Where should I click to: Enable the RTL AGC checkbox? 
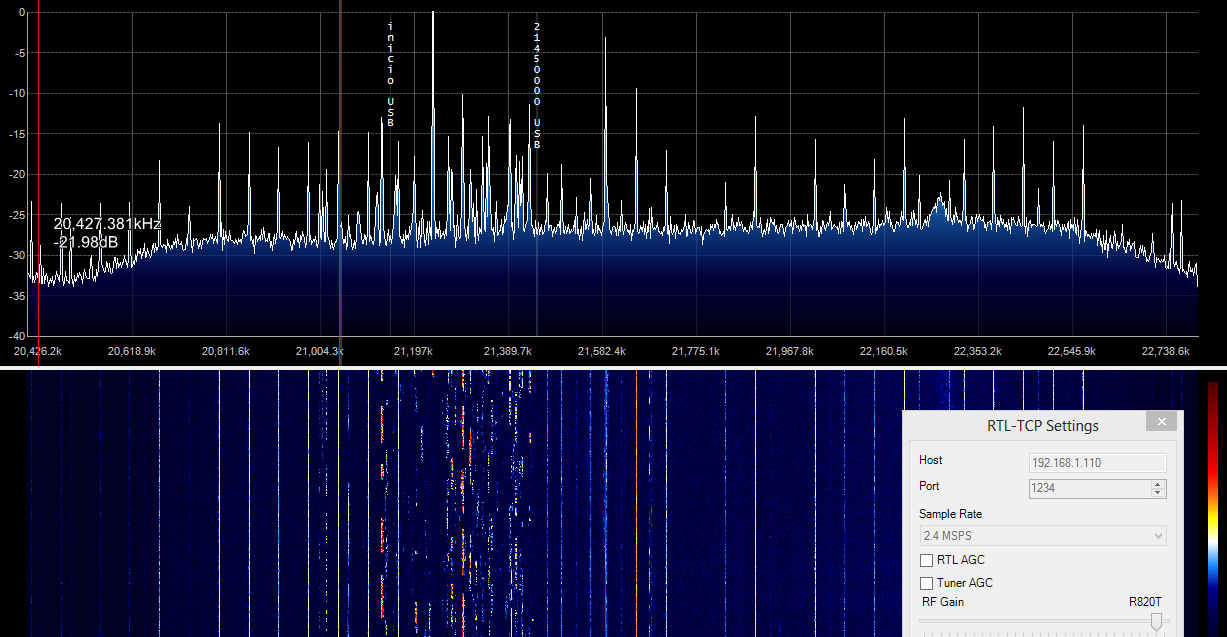click(x=927, y=560)
